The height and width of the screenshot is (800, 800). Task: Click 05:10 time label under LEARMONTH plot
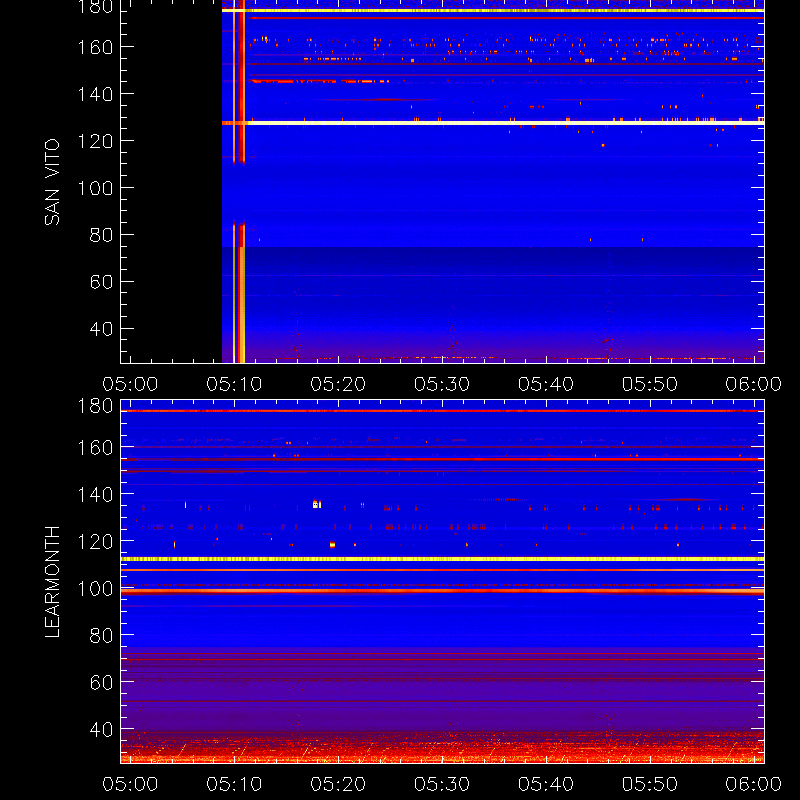point(234,784)
